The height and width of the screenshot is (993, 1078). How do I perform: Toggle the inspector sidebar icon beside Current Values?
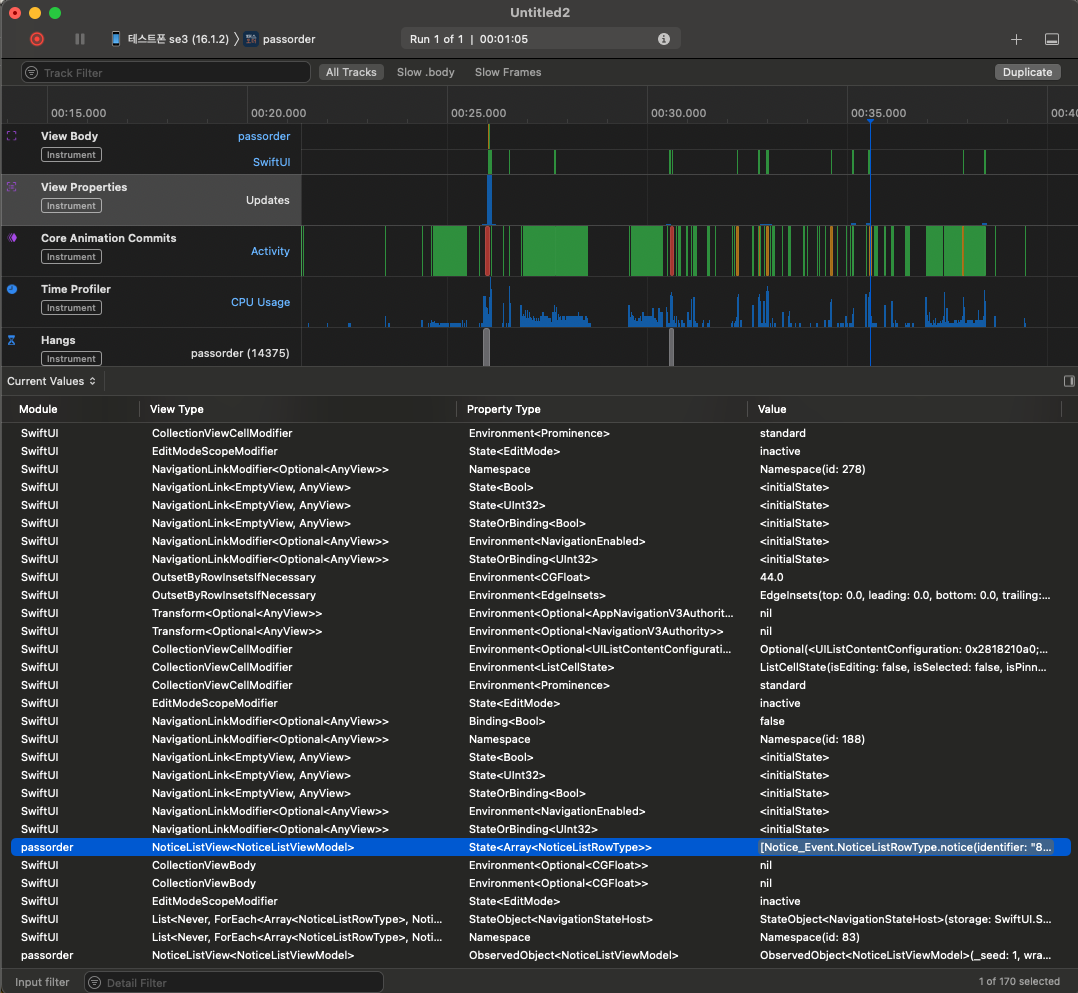(1068, 381)
